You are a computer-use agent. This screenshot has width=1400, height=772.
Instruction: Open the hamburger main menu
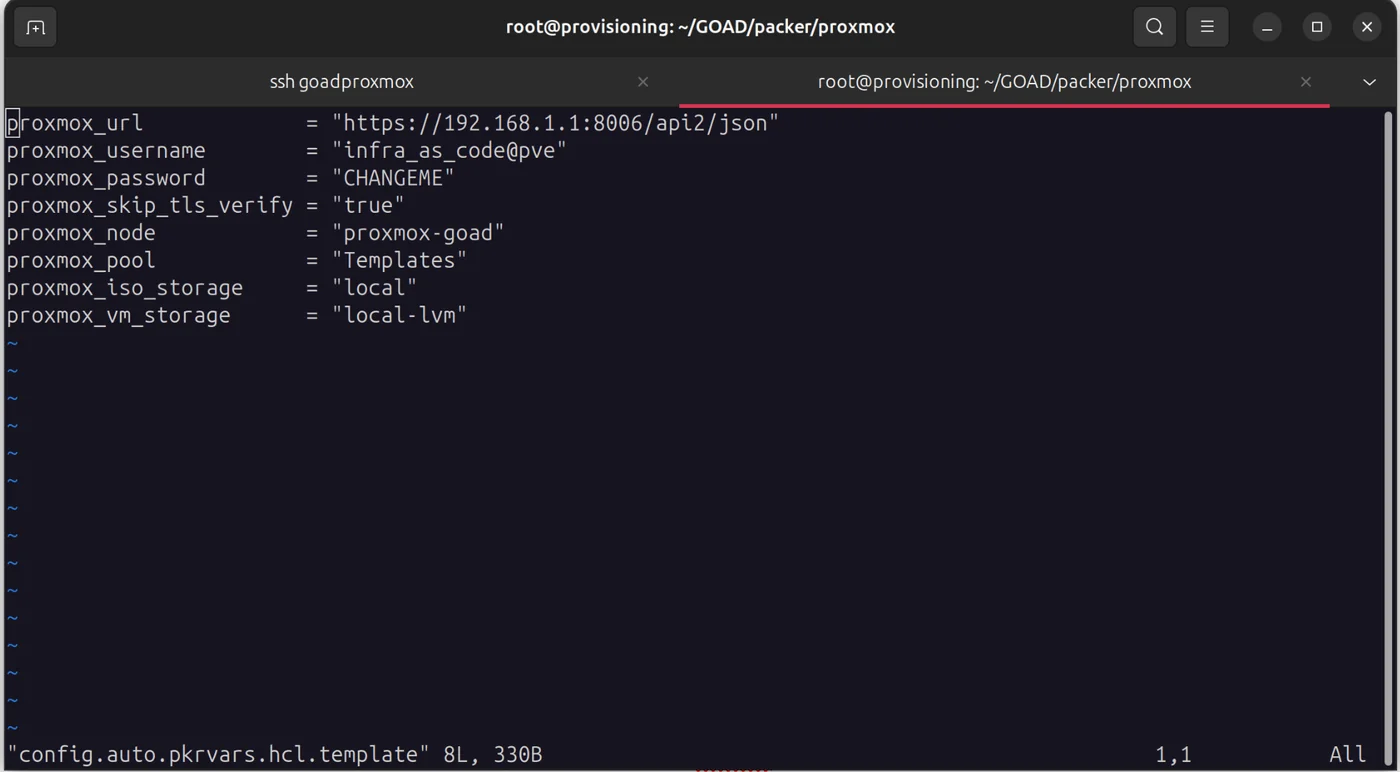[1207, 27]
